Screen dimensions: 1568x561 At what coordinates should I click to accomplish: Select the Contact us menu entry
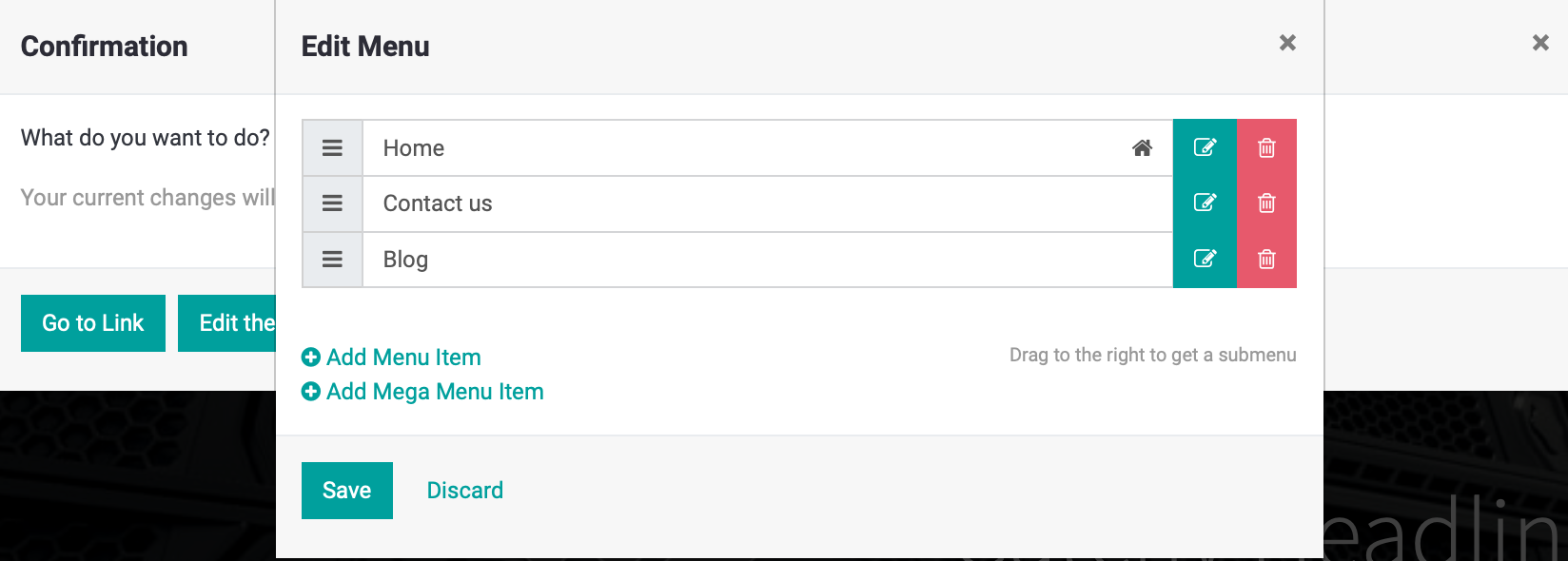point(438,203)
